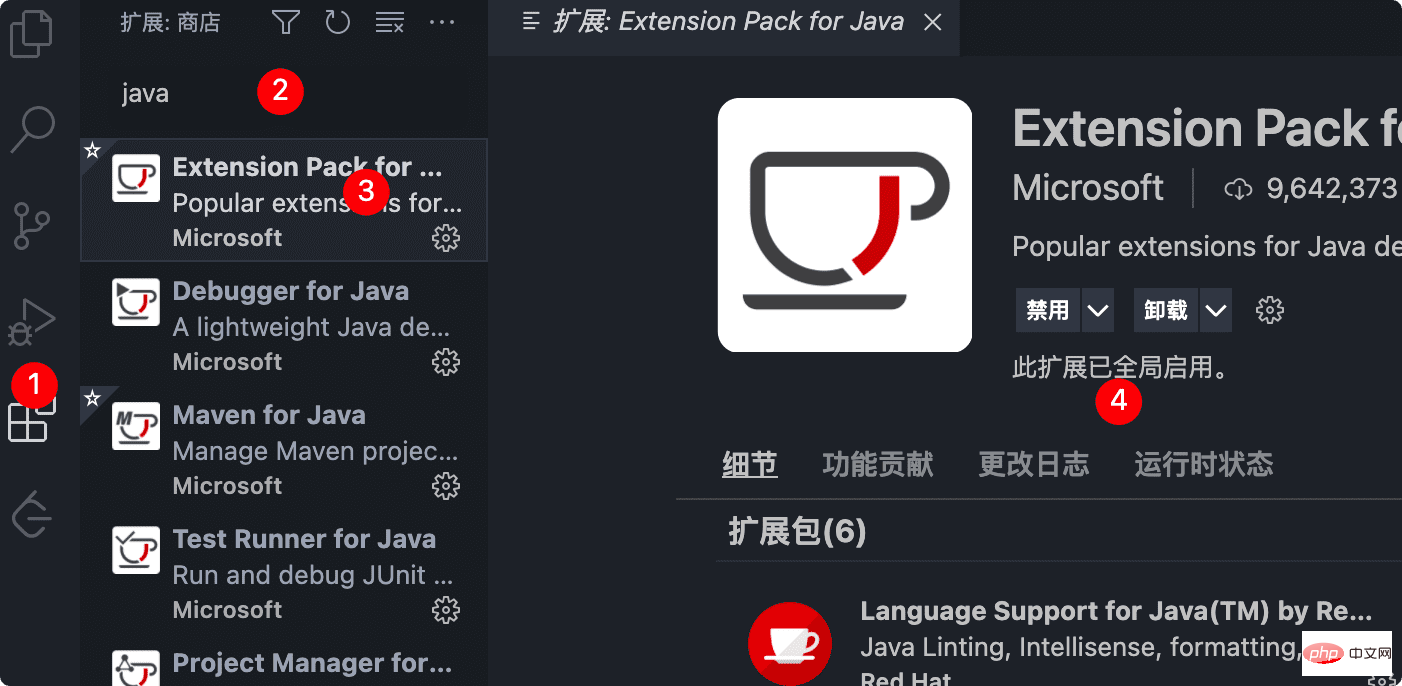Open the detail page manage gear icon
Screen dimensions: 1402x686
click(1270, 310)
